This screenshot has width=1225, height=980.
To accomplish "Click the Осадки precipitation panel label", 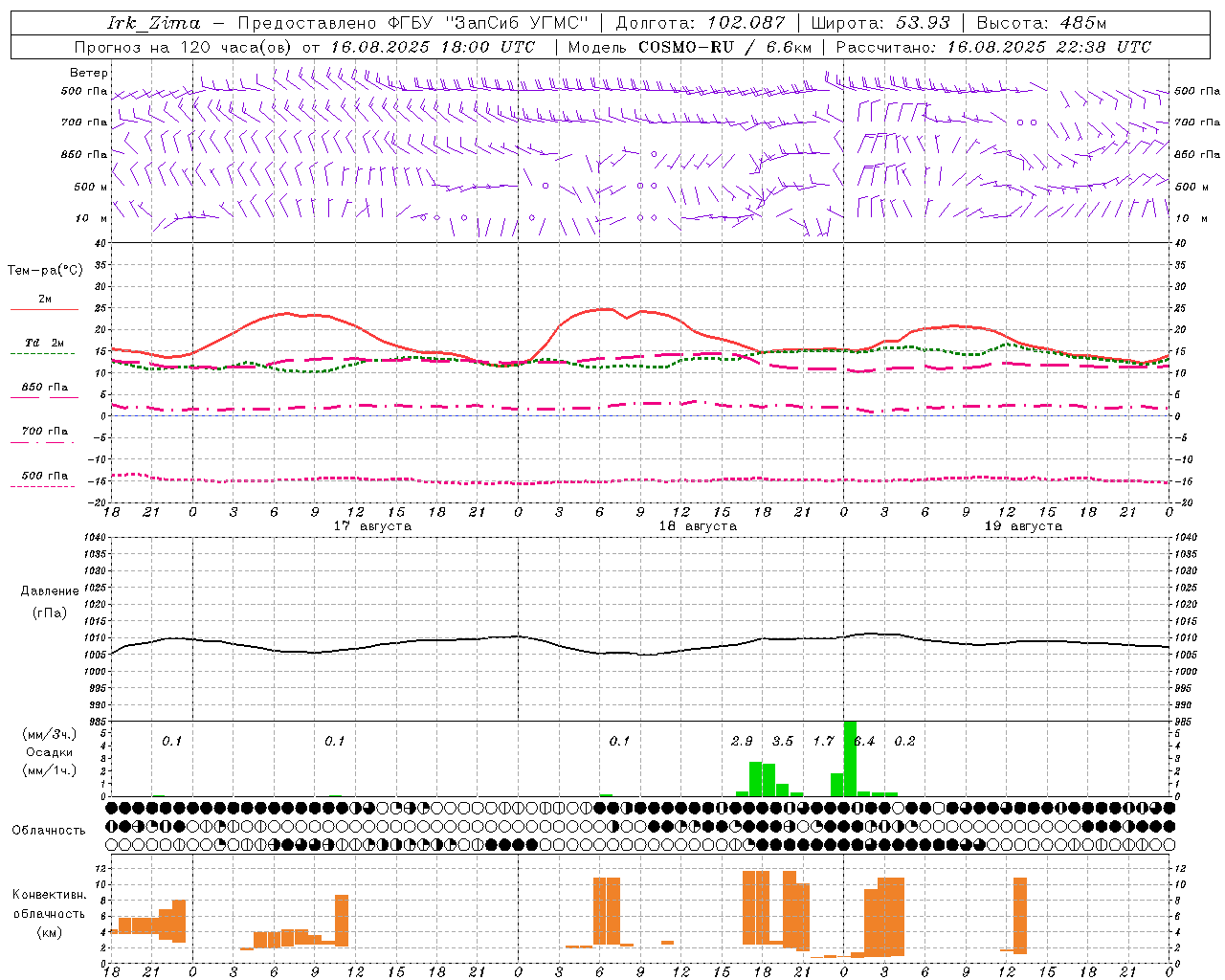I will click(49, 752).
